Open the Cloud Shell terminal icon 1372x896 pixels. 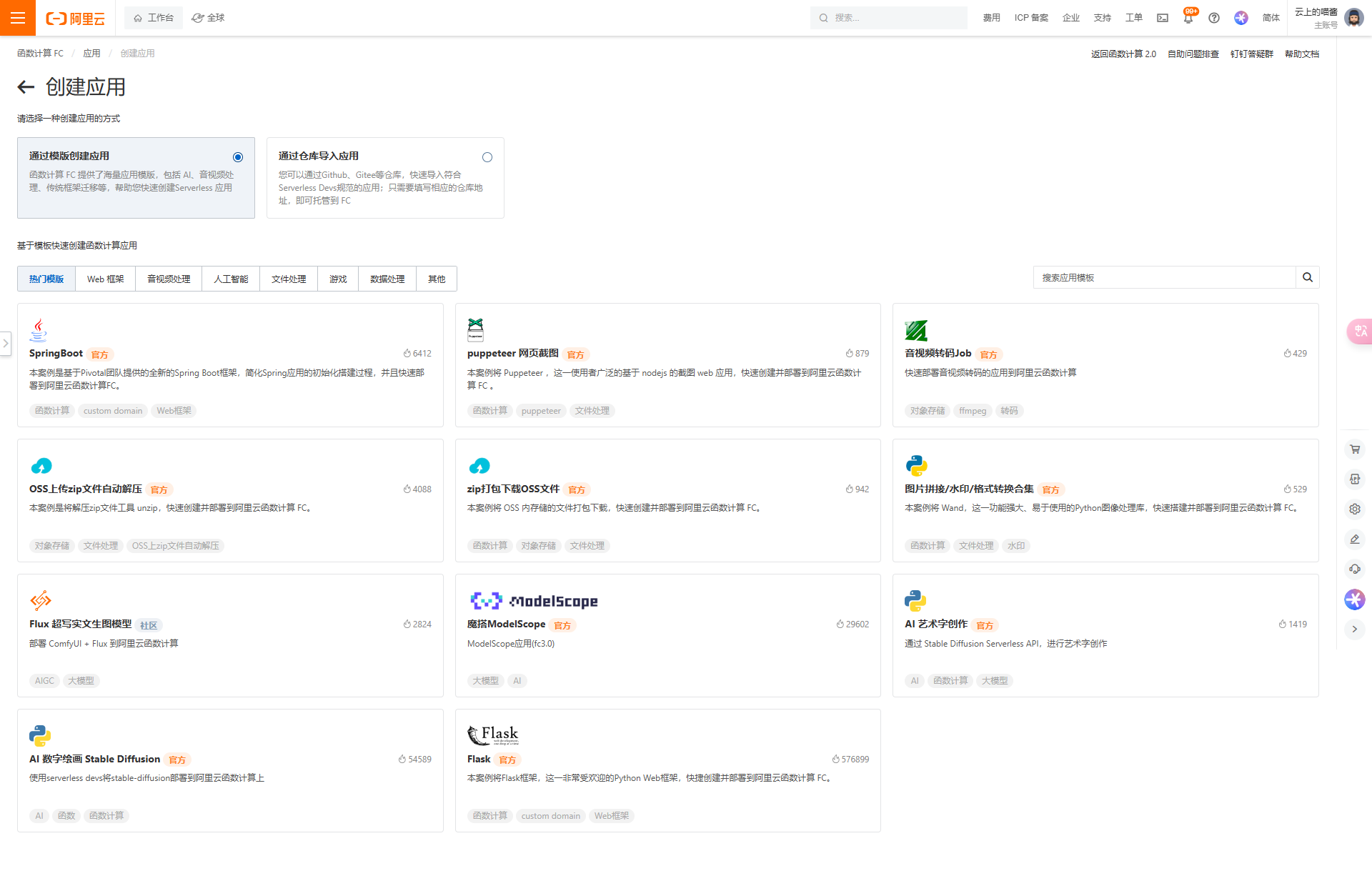coord(1163,18)
